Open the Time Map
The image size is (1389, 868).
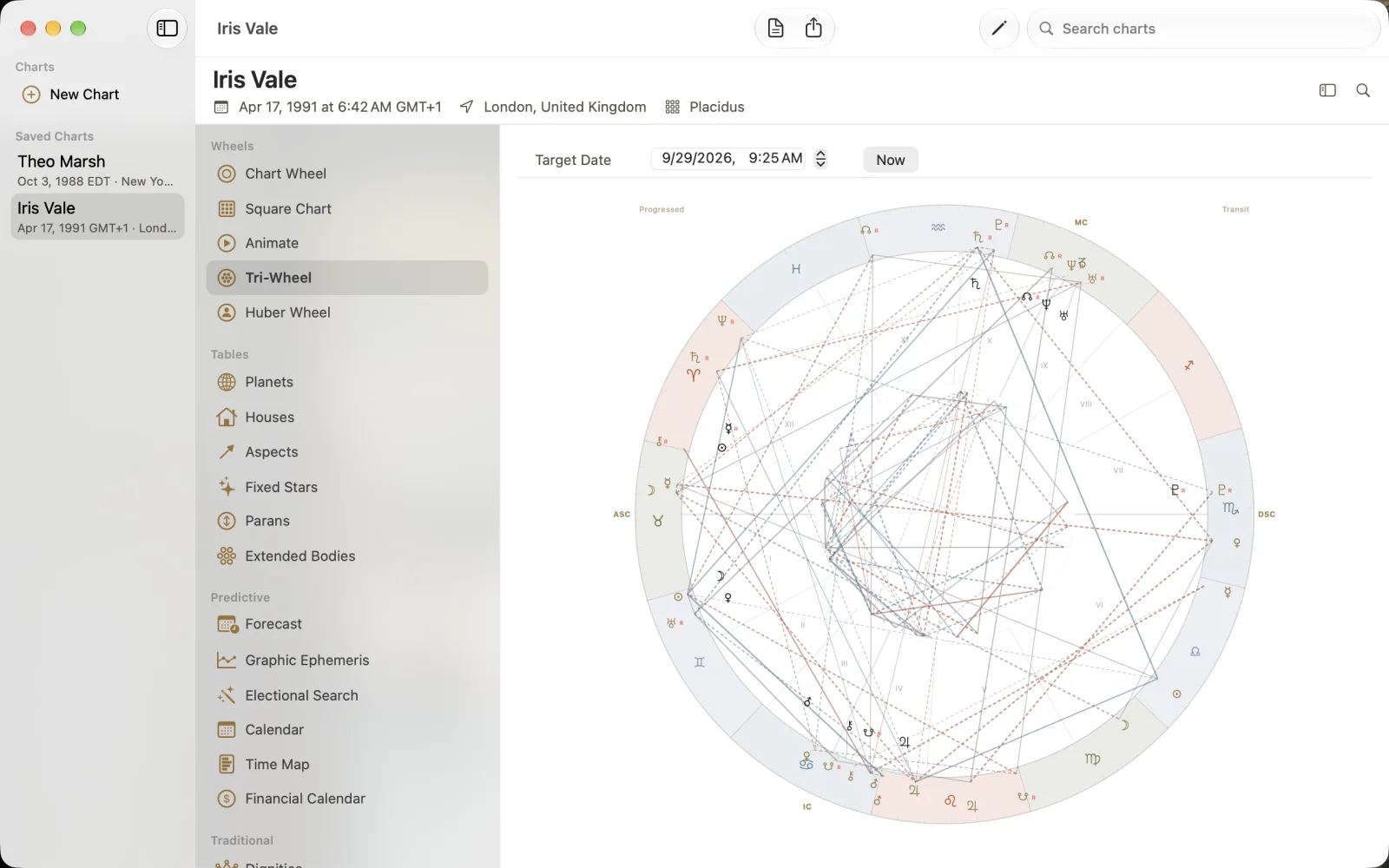[x=347, y=765]
